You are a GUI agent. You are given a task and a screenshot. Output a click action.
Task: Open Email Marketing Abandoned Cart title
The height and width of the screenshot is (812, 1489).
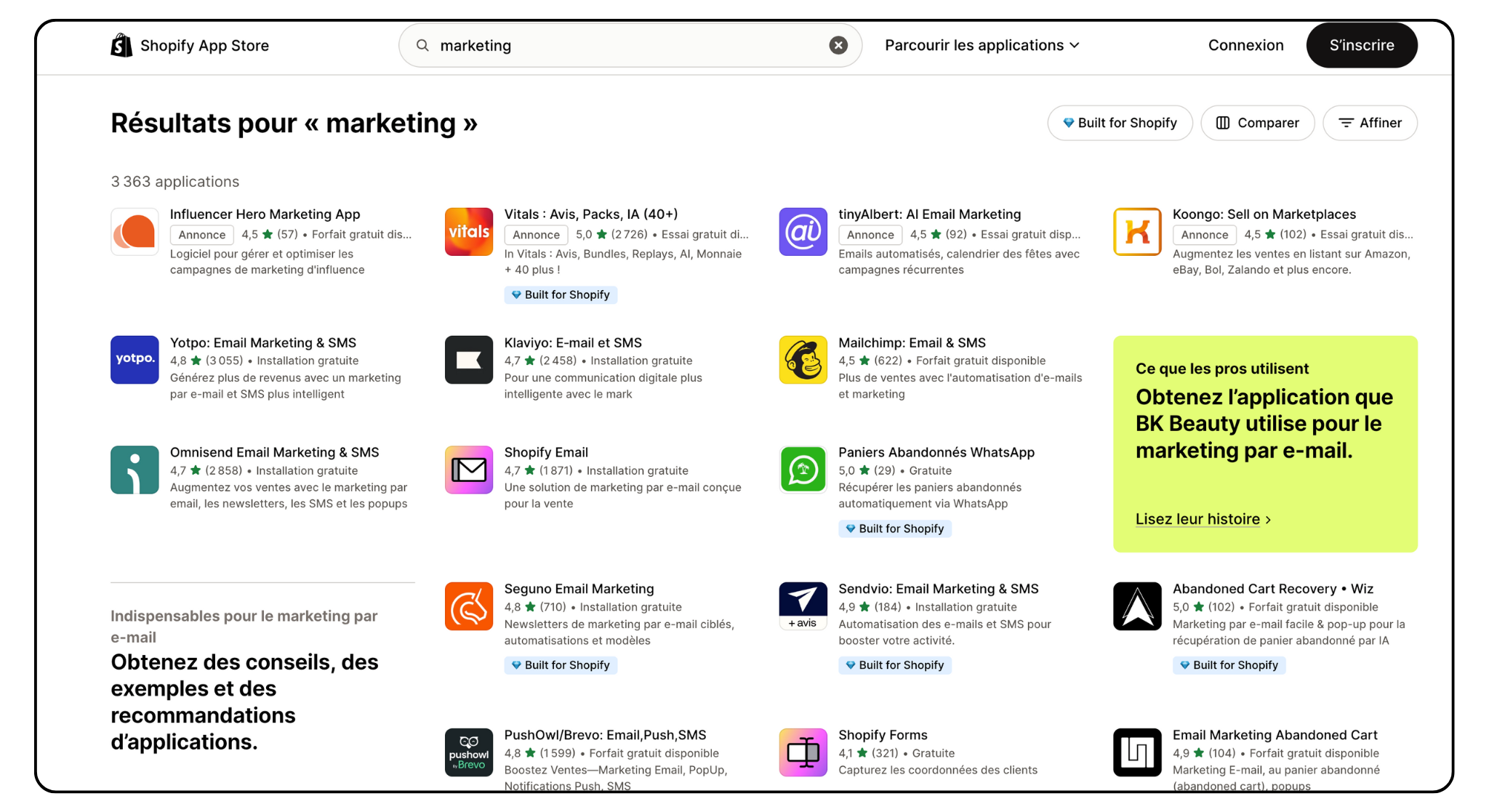pos(1275,735)
